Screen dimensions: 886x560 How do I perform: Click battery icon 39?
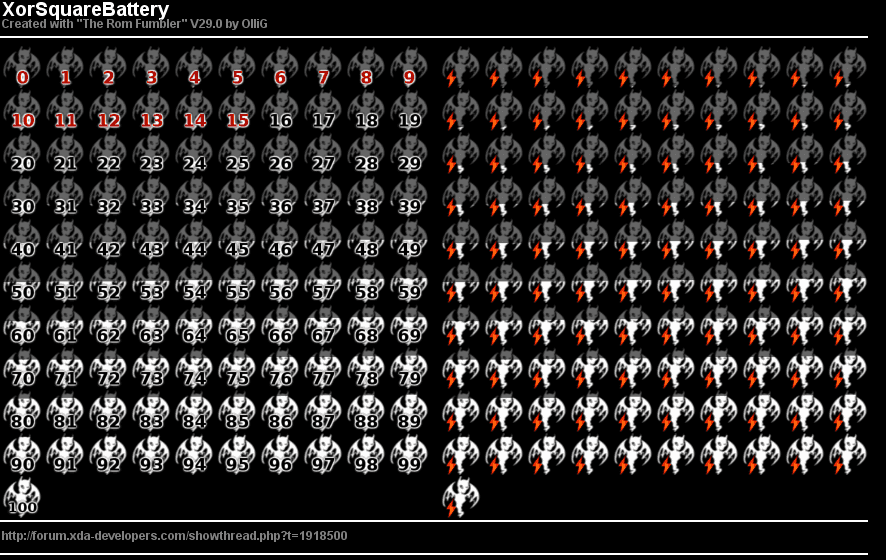coord(409,197)
